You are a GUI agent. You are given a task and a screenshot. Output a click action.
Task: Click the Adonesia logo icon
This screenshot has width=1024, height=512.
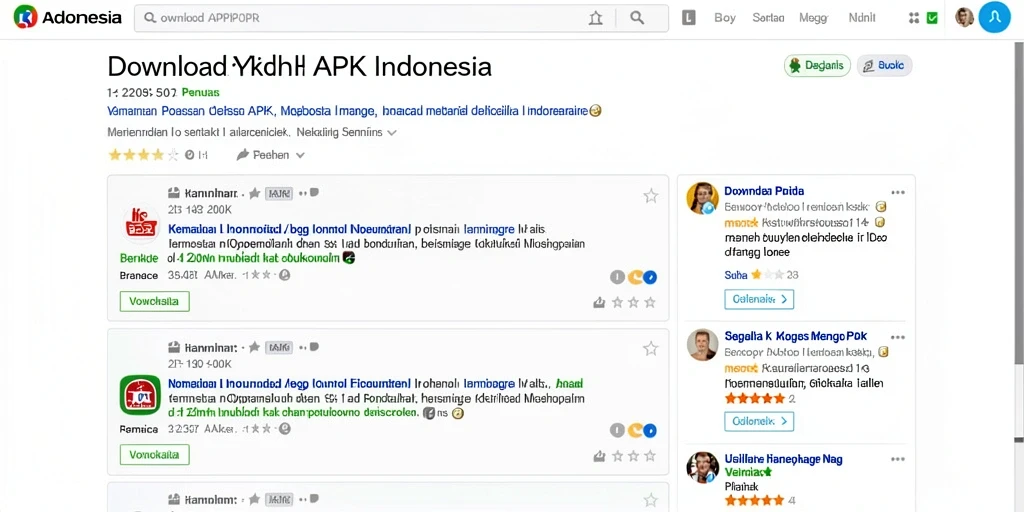point(25,17)
